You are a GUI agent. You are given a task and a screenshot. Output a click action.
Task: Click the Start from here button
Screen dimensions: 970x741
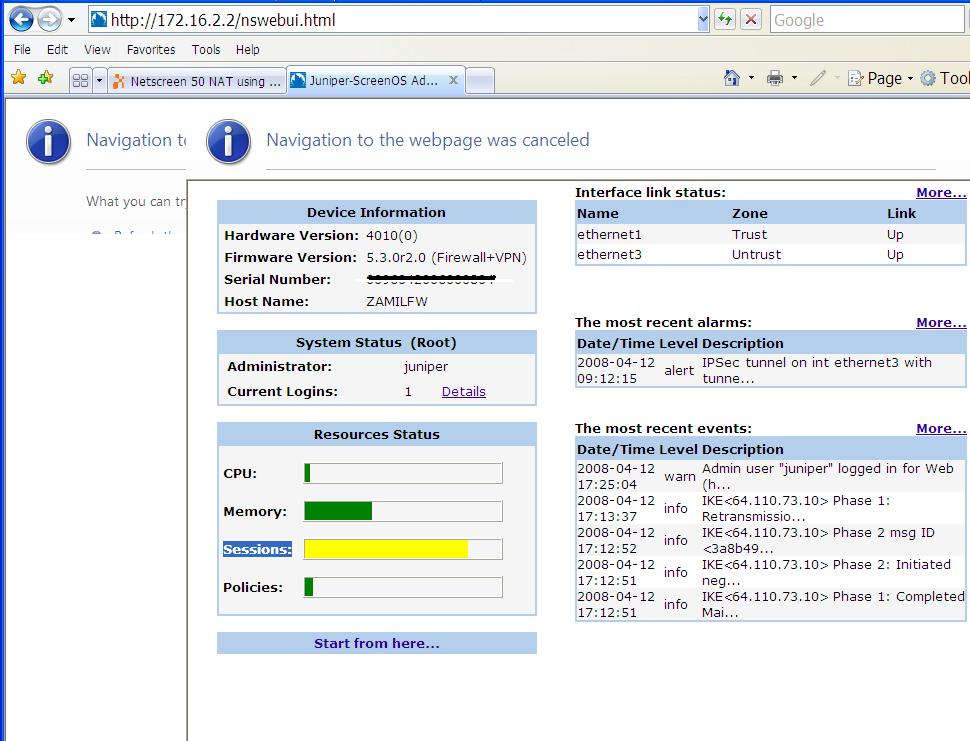coord(376,643)
